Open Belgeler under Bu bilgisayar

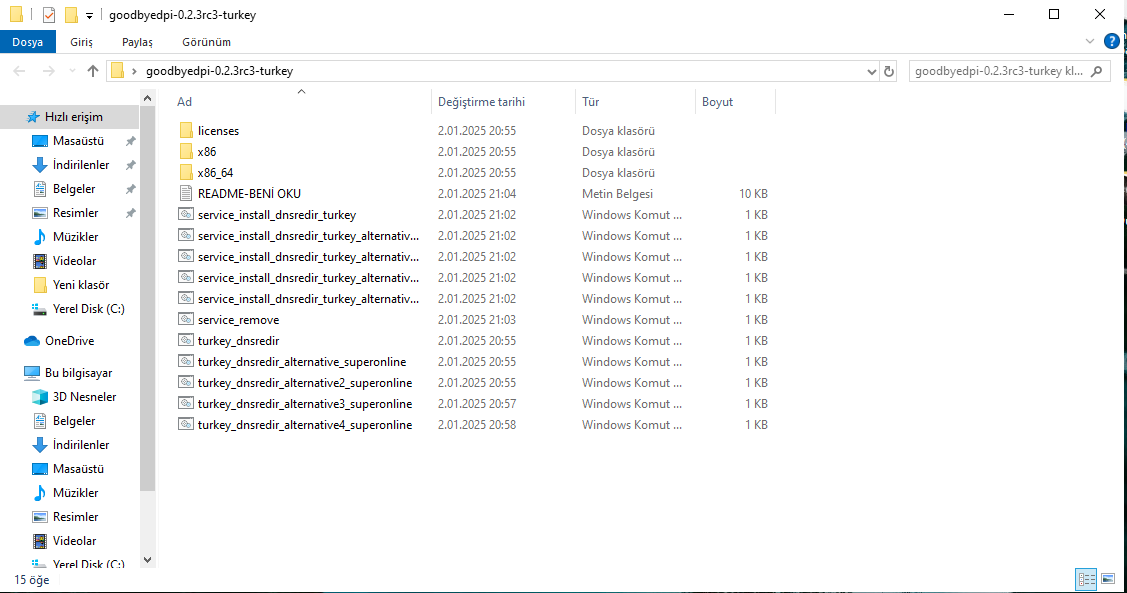pyautogui.click(x=74, y=420)
